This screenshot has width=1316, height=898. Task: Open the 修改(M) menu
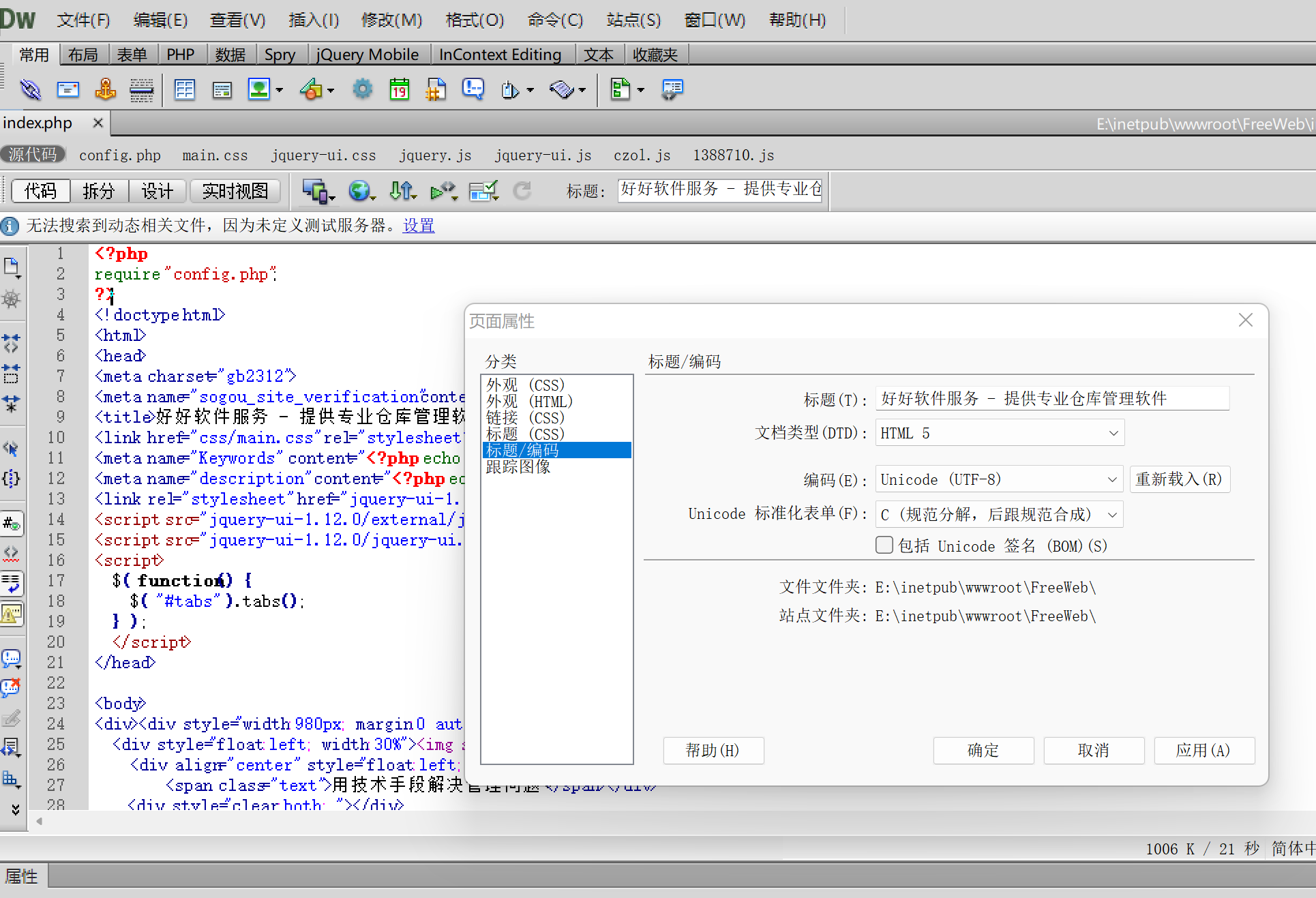(x=391, y=20)
